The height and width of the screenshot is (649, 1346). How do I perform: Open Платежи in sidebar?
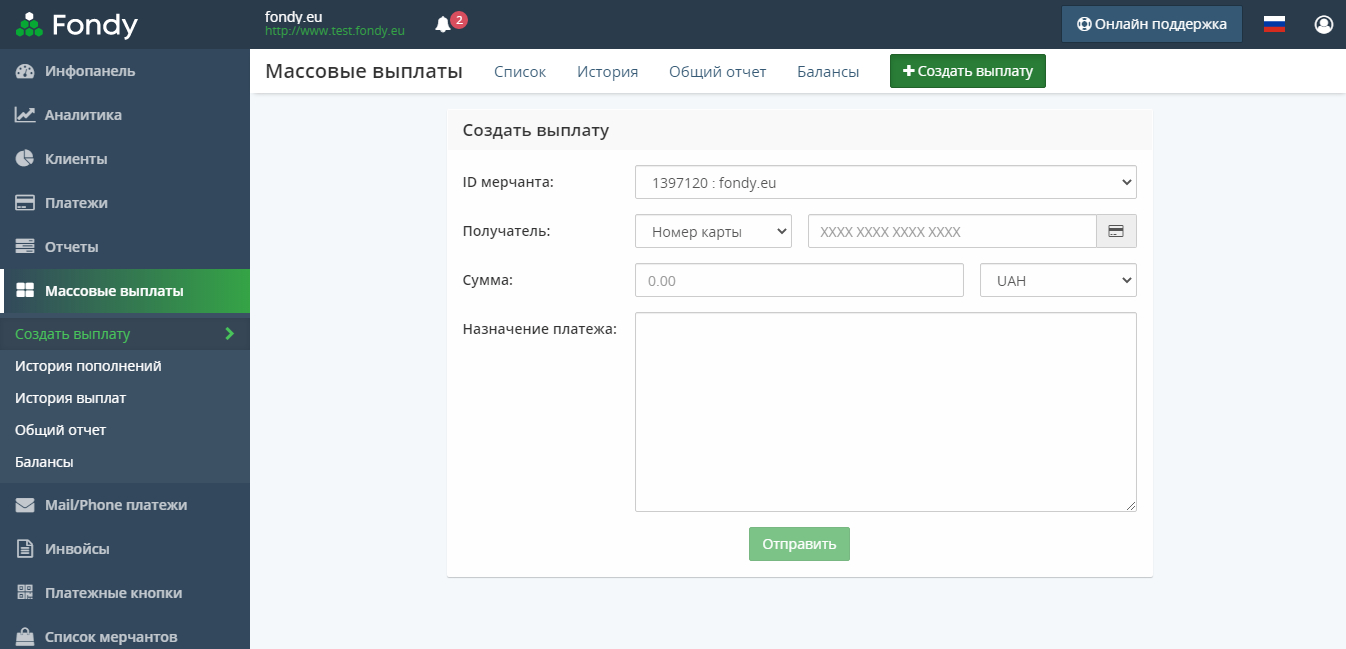(125, 203)
